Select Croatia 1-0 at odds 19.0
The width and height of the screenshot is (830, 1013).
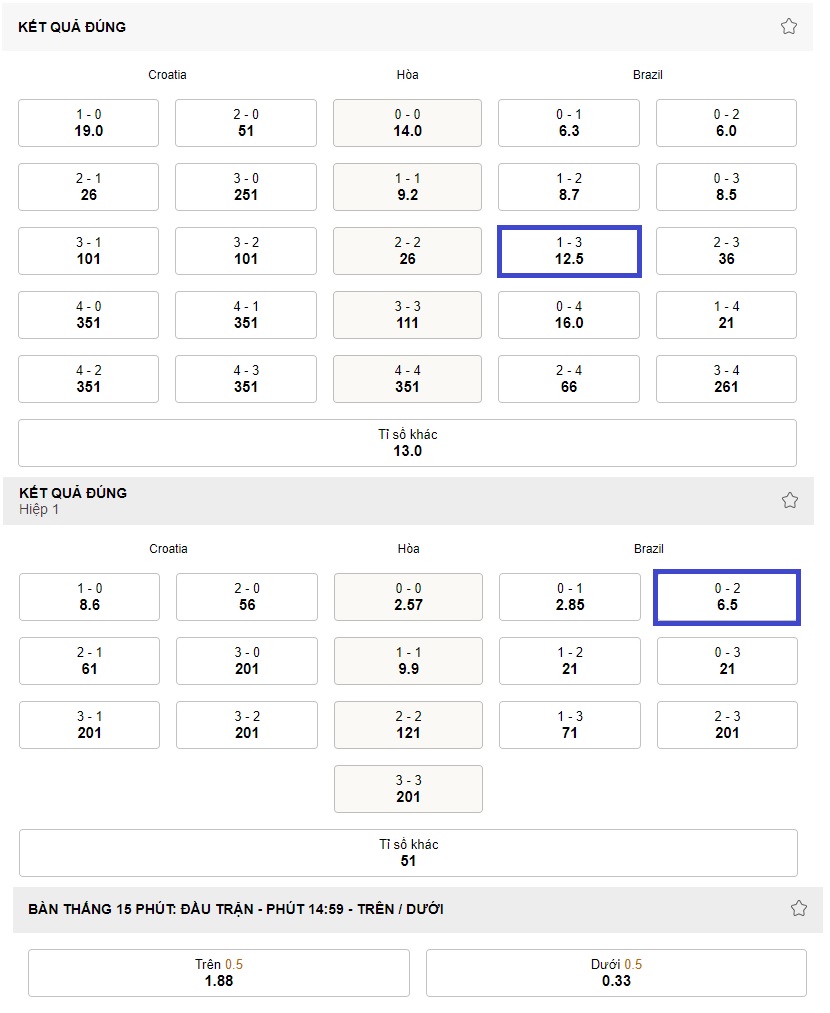(88, 123)
